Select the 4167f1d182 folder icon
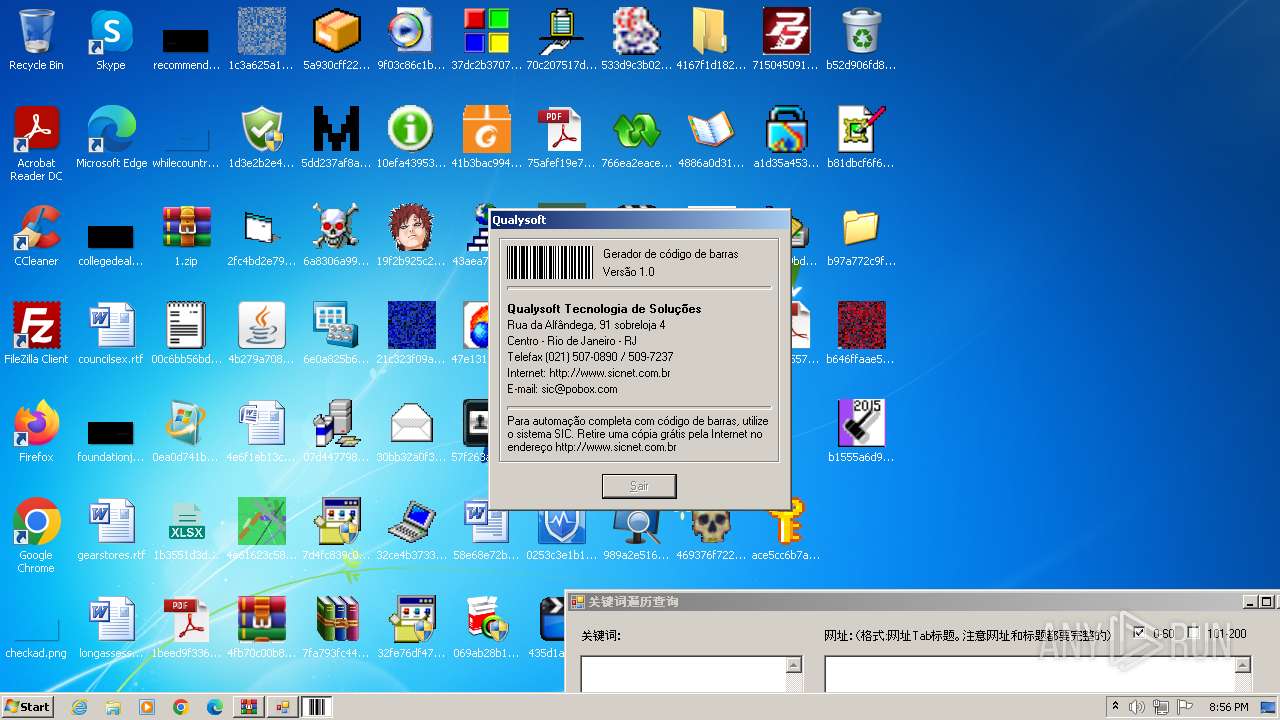Screen dimensions: 1280x720 click(x=711, y=40)
